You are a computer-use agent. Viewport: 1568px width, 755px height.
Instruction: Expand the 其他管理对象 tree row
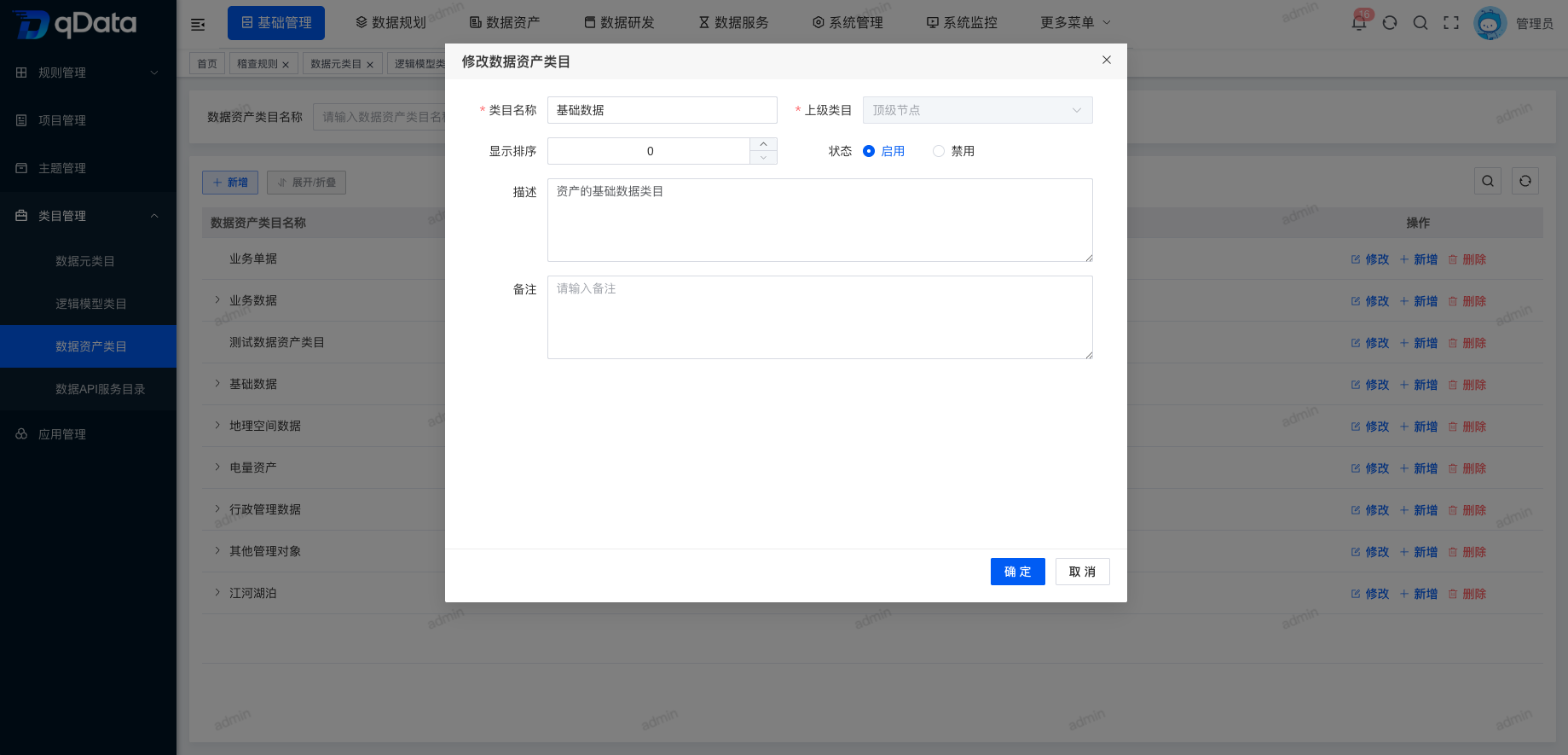[217, 550]
